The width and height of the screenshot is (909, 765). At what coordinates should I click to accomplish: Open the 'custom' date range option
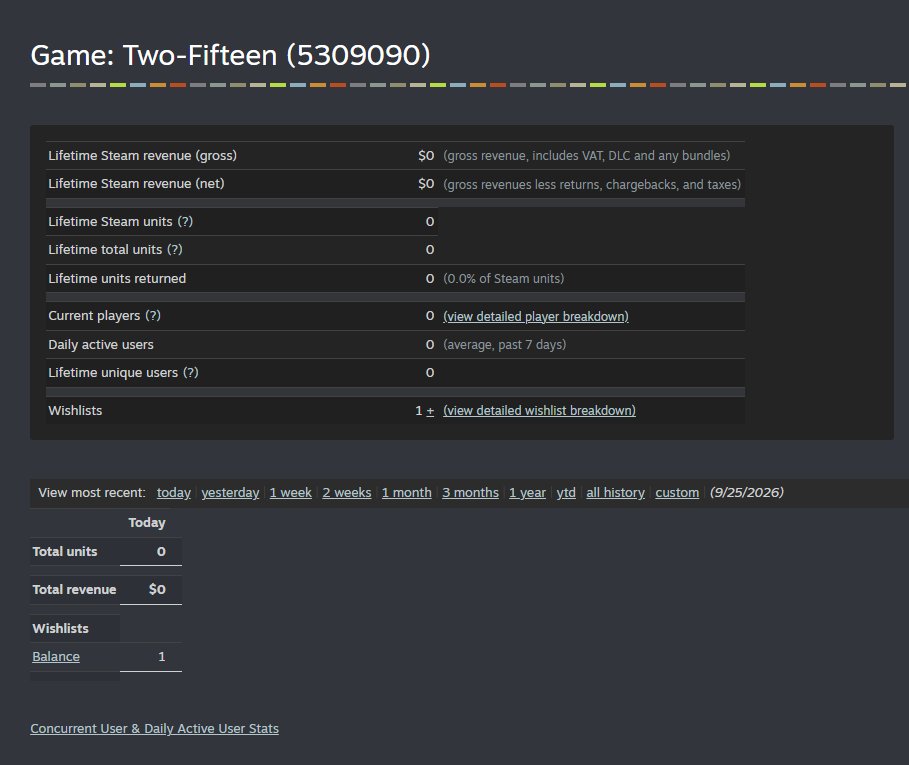tap(677, 493)
